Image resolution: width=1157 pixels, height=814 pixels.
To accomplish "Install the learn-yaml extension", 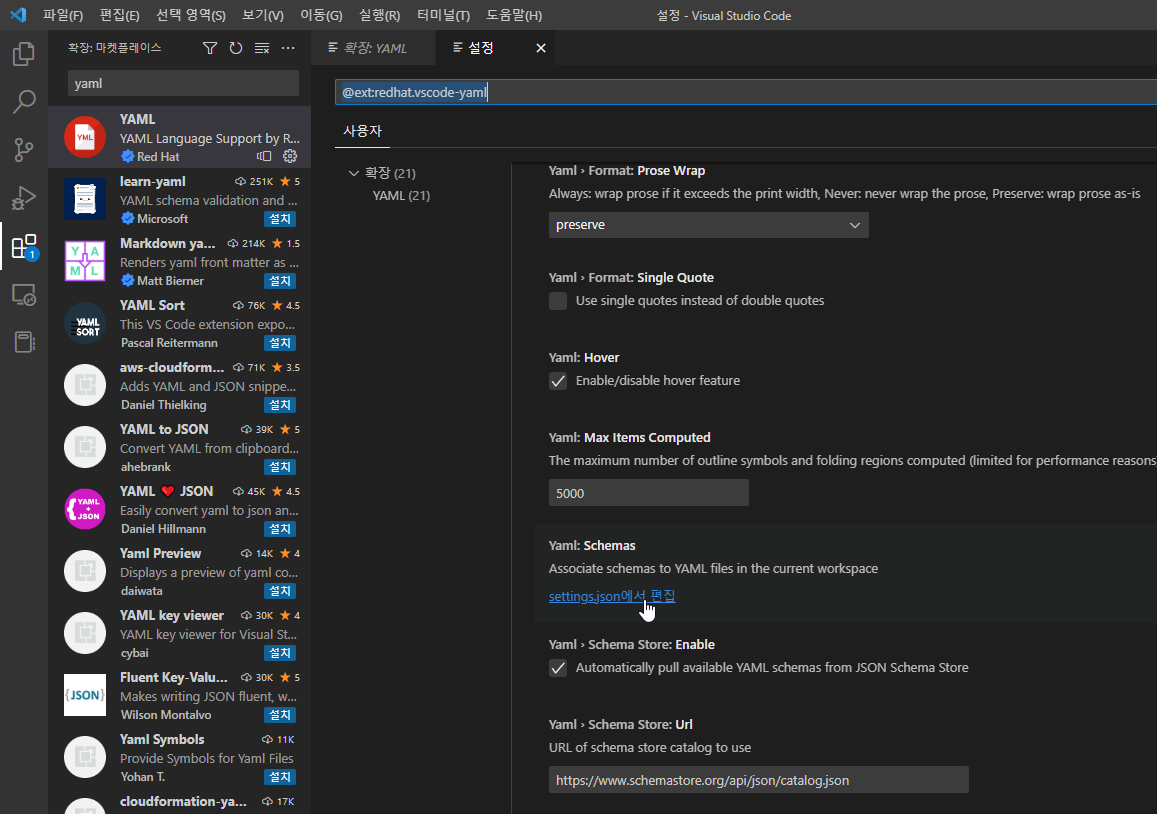I will click(280, 219).
